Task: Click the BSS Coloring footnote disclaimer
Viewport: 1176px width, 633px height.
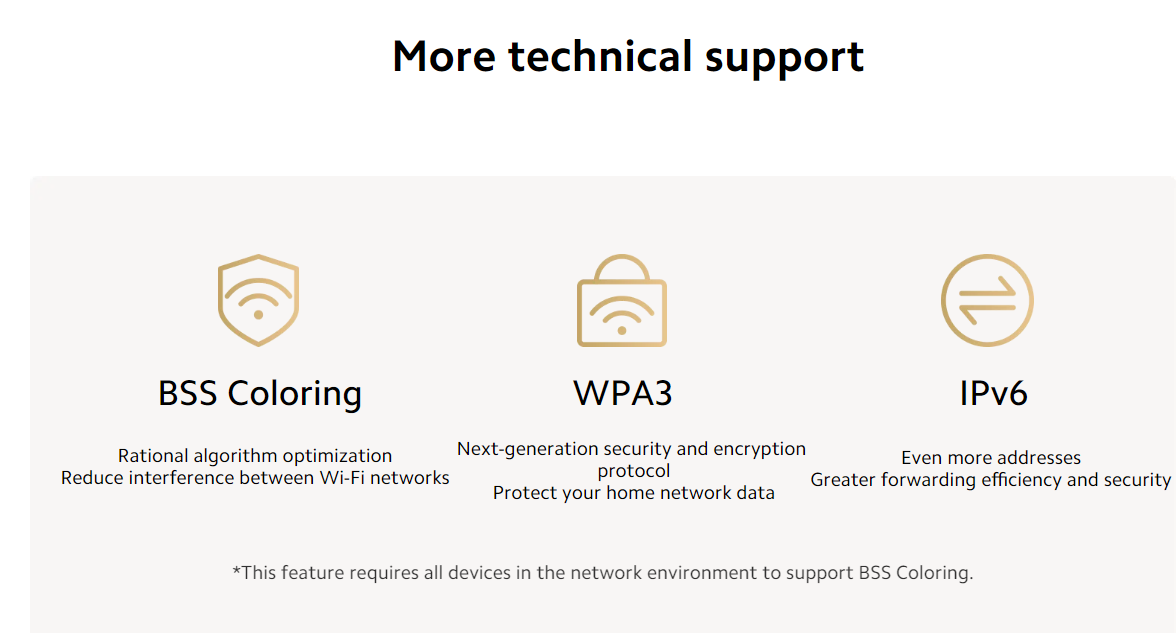Action: (x=602, y=573)
